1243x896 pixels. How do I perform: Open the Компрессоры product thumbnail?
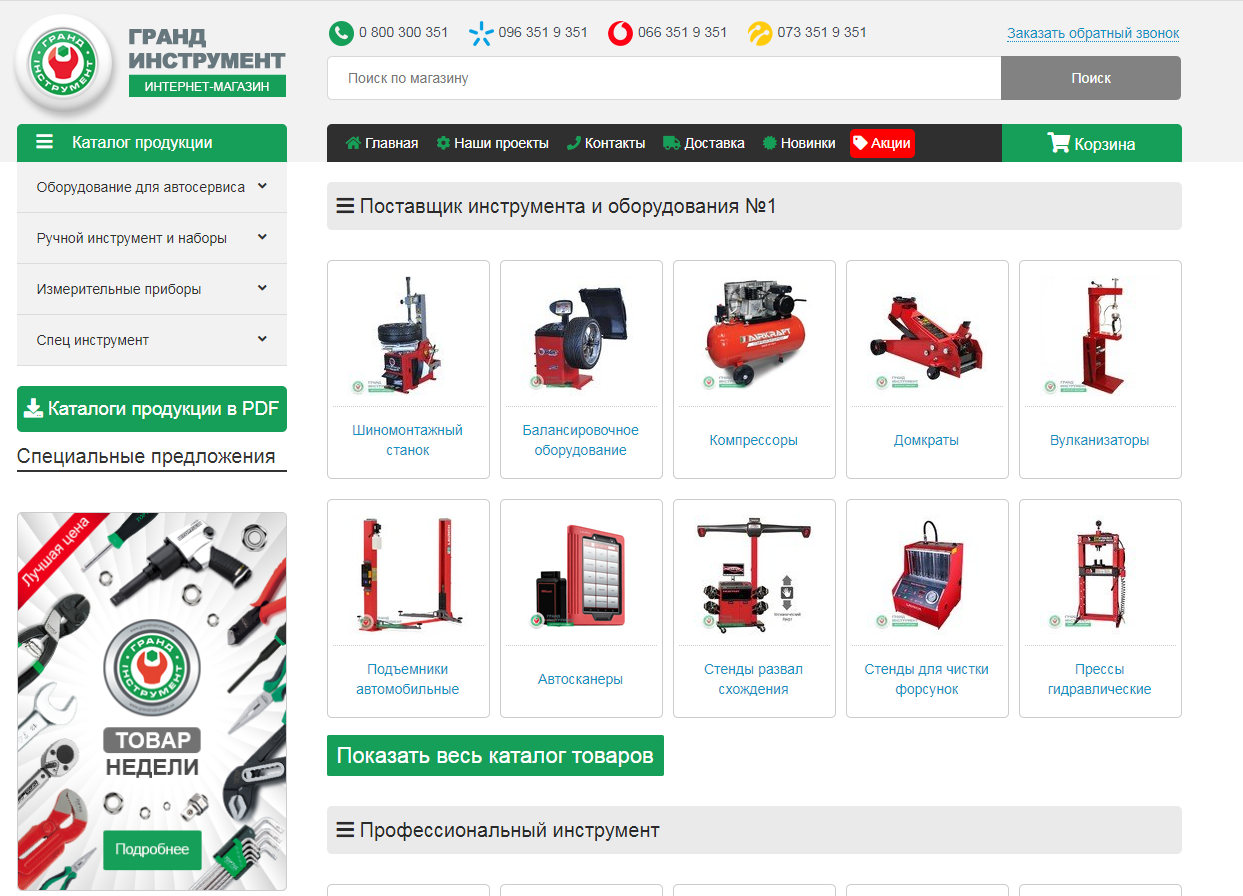(x=754, y=335)
